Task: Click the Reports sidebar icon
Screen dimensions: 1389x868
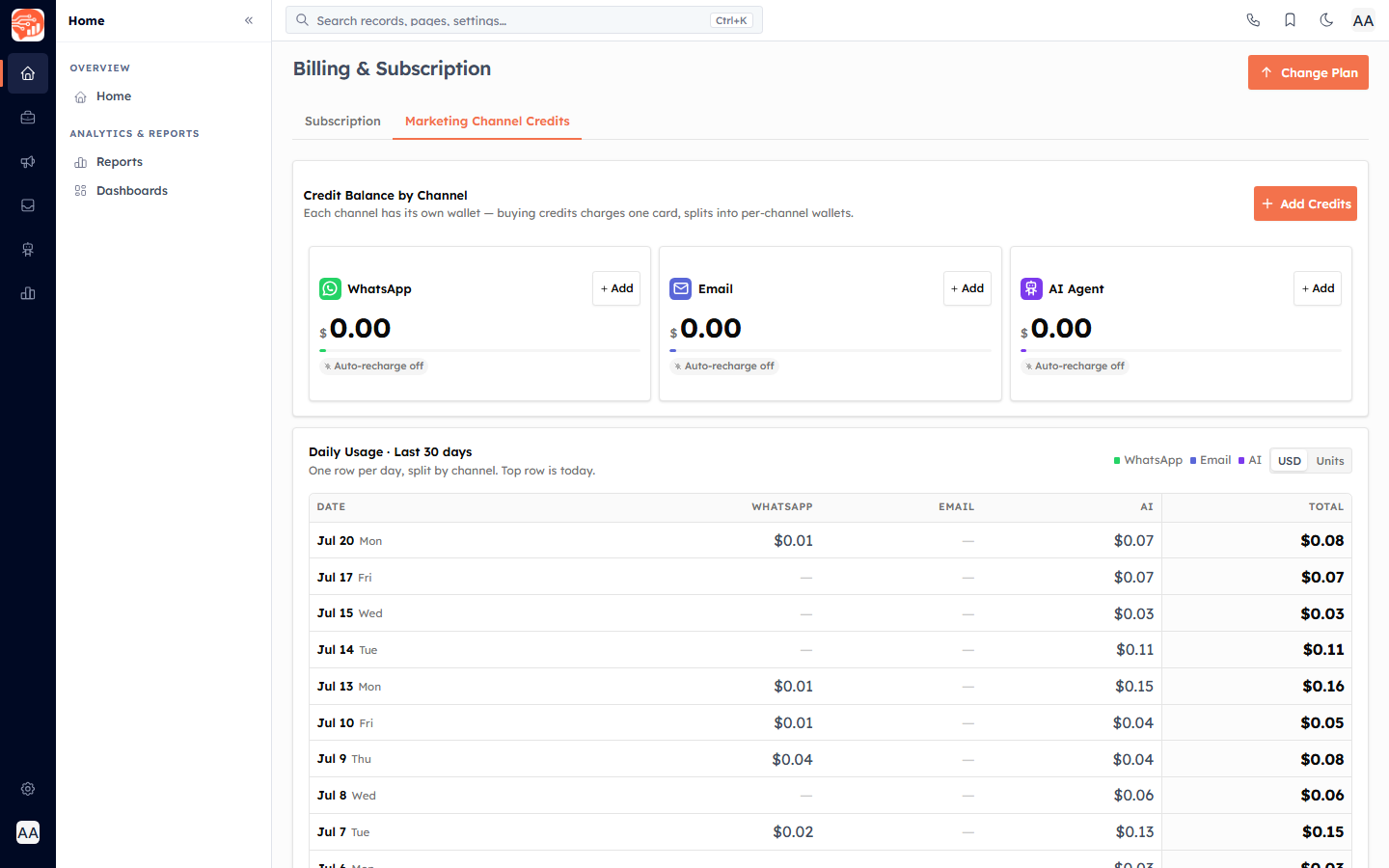Action: [81, 162]
